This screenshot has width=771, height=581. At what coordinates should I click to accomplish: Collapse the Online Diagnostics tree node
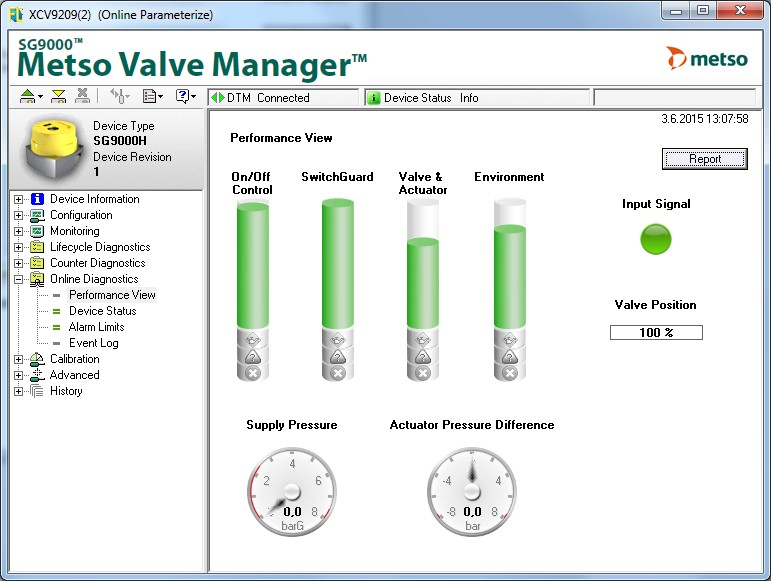point(18,279)
